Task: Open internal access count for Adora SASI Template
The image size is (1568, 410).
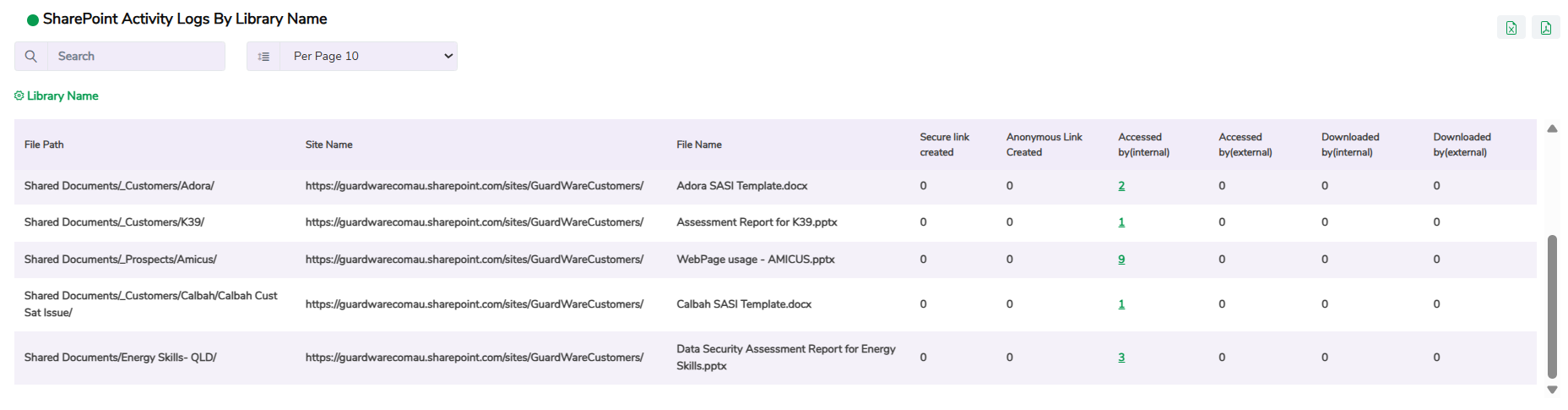Action: click(1121, 186)
